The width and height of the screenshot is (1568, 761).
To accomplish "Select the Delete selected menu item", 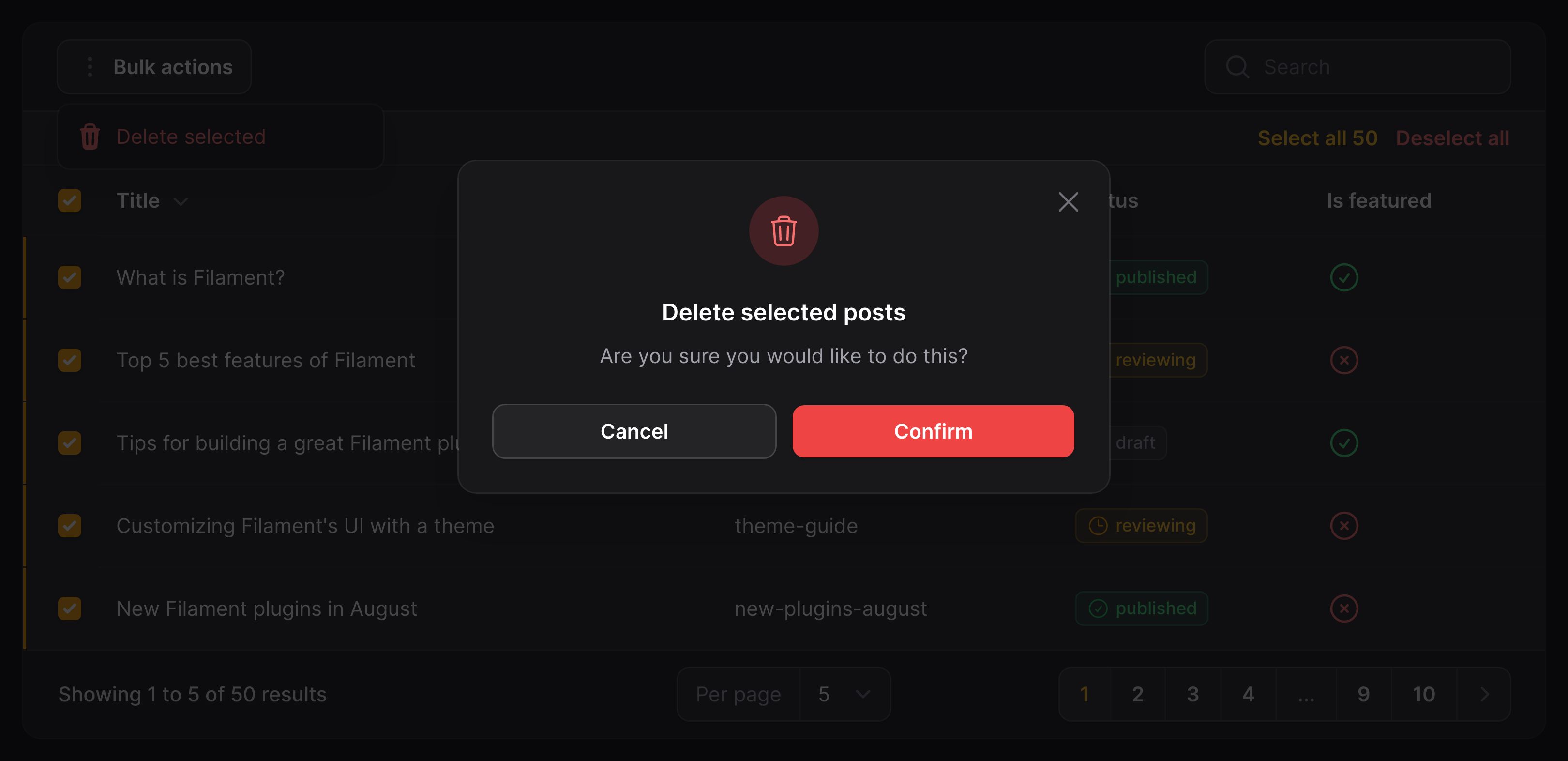I will click(220, 137).
